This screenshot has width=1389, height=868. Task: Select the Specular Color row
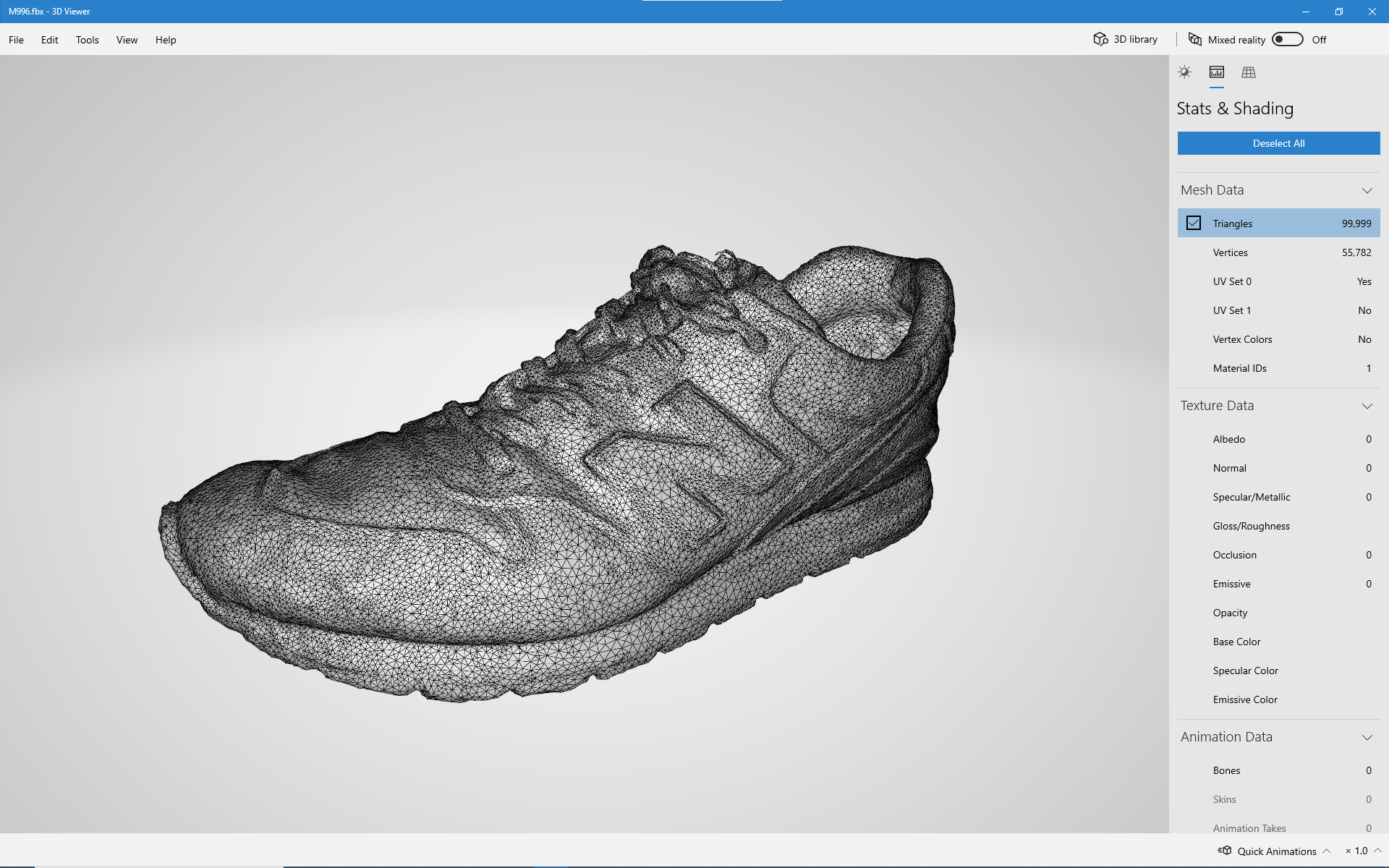click(x=1278, y=671)
